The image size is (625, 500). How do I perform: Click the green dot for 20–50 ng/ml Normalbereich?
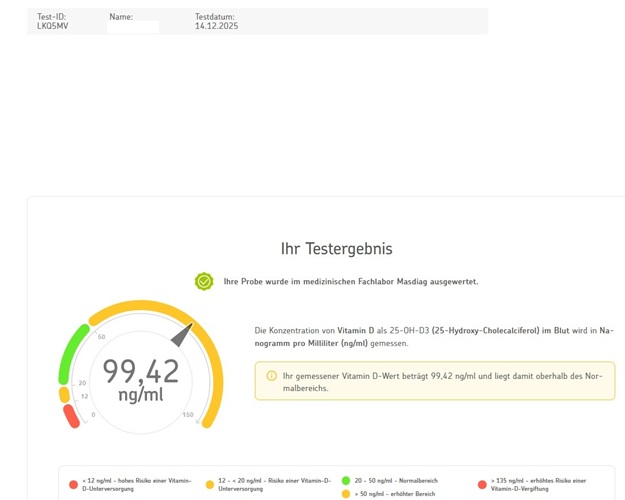point(346,481)
